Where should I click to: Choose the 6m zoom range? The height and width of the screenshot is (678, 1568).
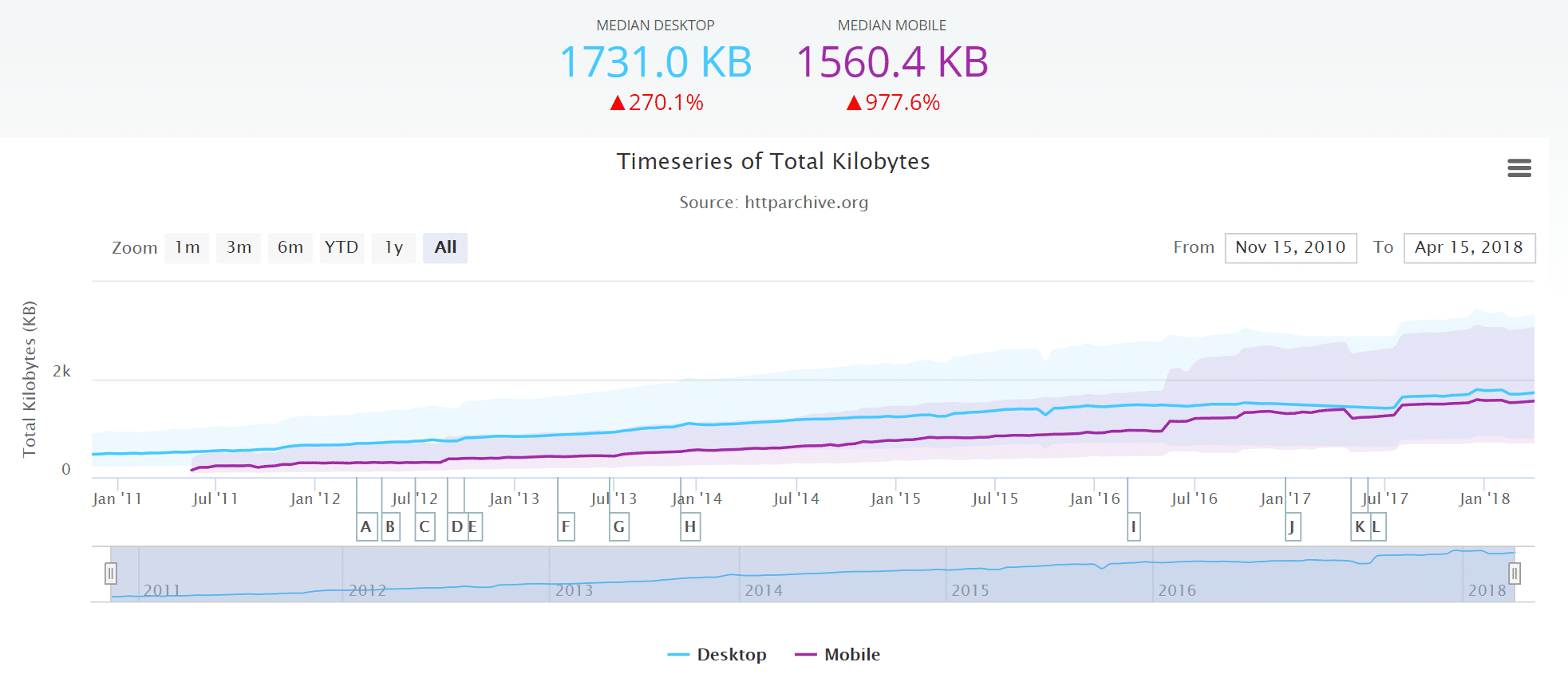coord(290,247)
